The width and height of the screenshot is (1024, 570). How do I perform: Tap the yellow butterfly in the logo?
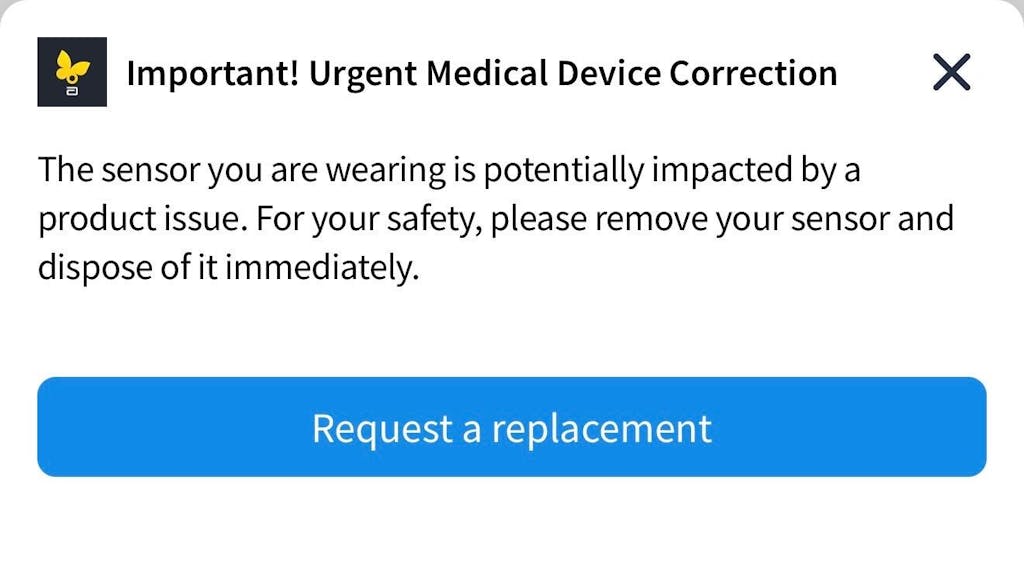click(x=72, y=66)
